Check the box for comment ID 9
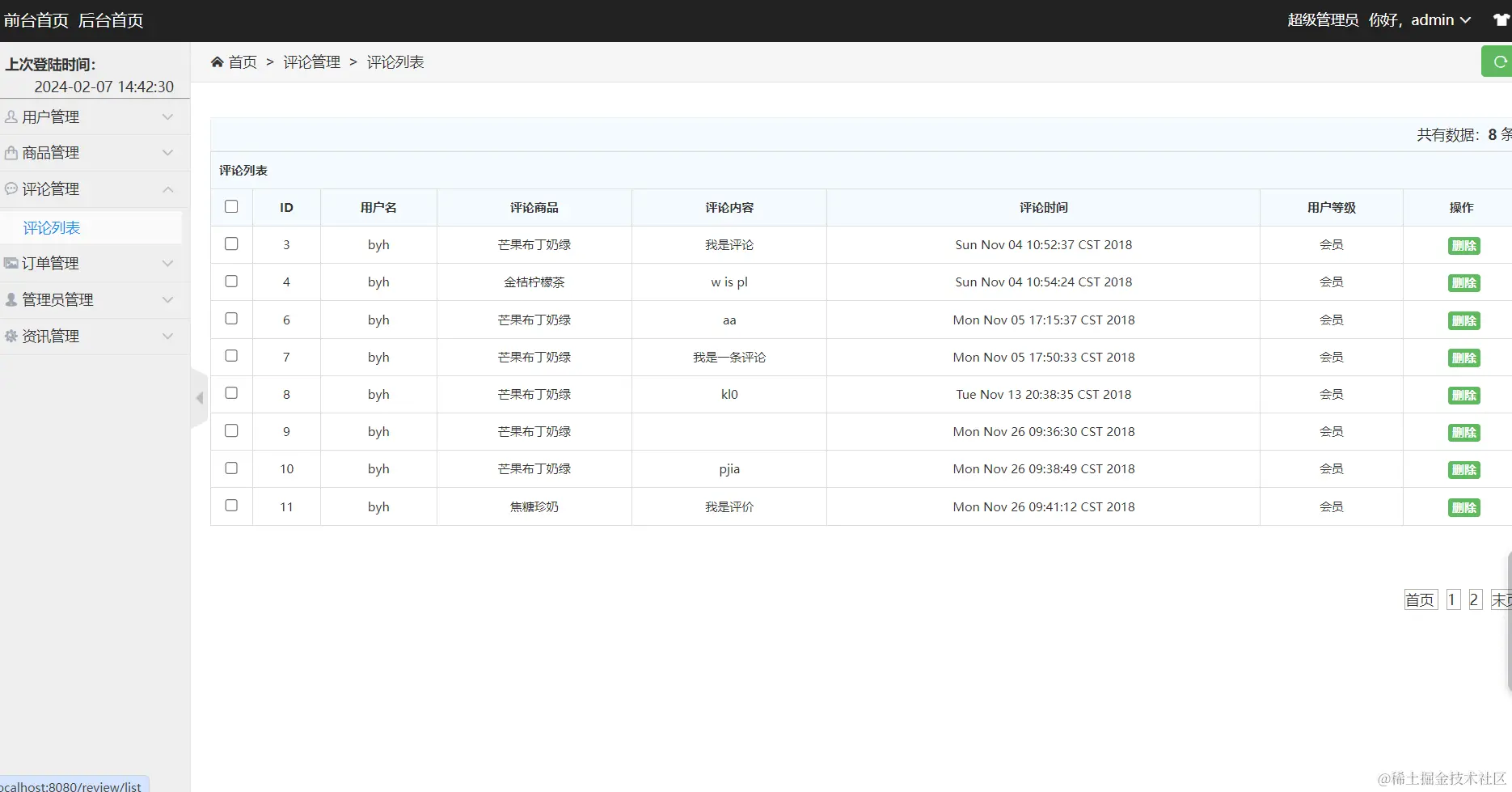1512x792 pixels. click(x=231, y=430)
